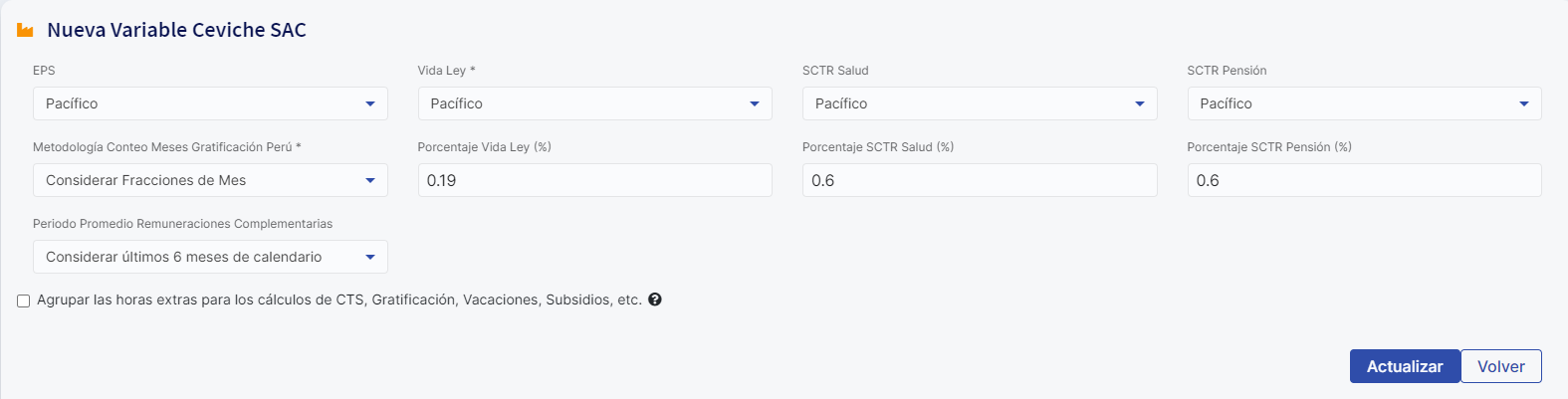Click the help question mark icon

(x=655, y=299)
